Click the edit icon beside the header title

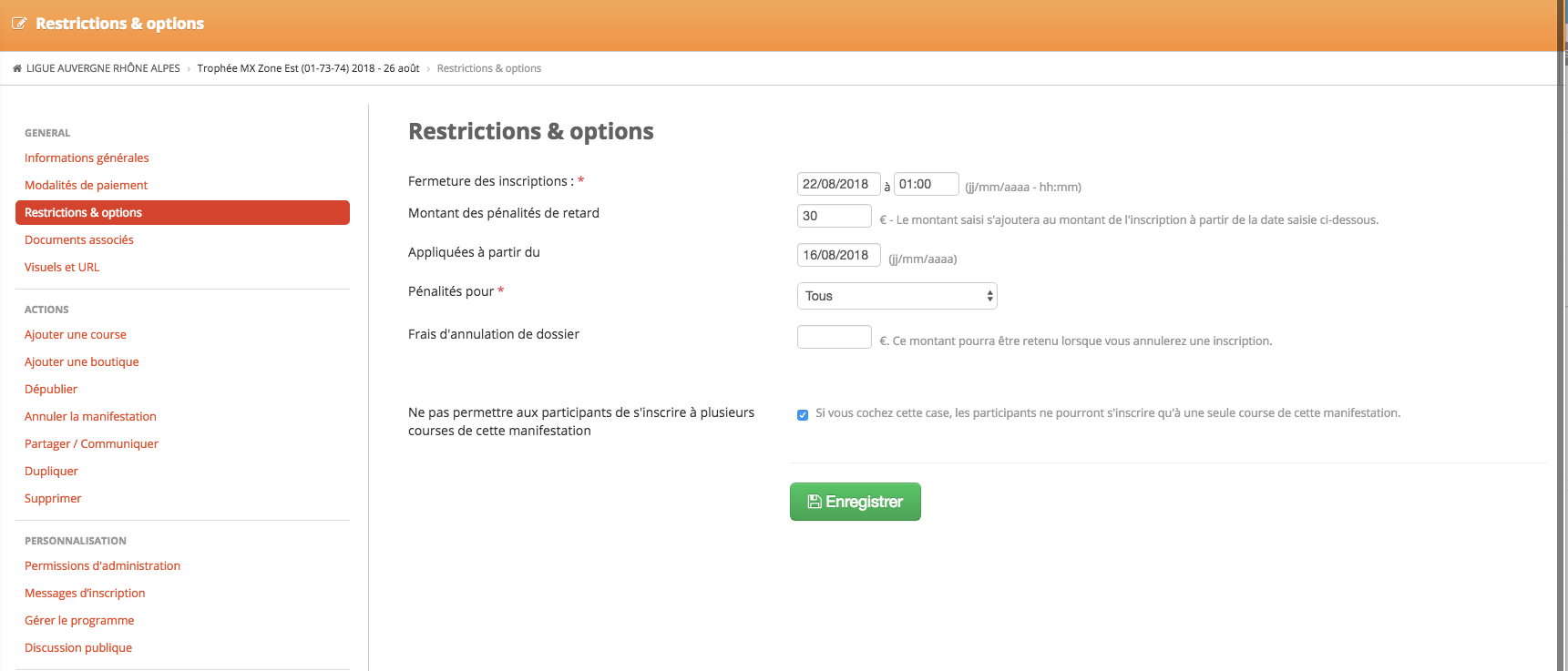[19, 24]
